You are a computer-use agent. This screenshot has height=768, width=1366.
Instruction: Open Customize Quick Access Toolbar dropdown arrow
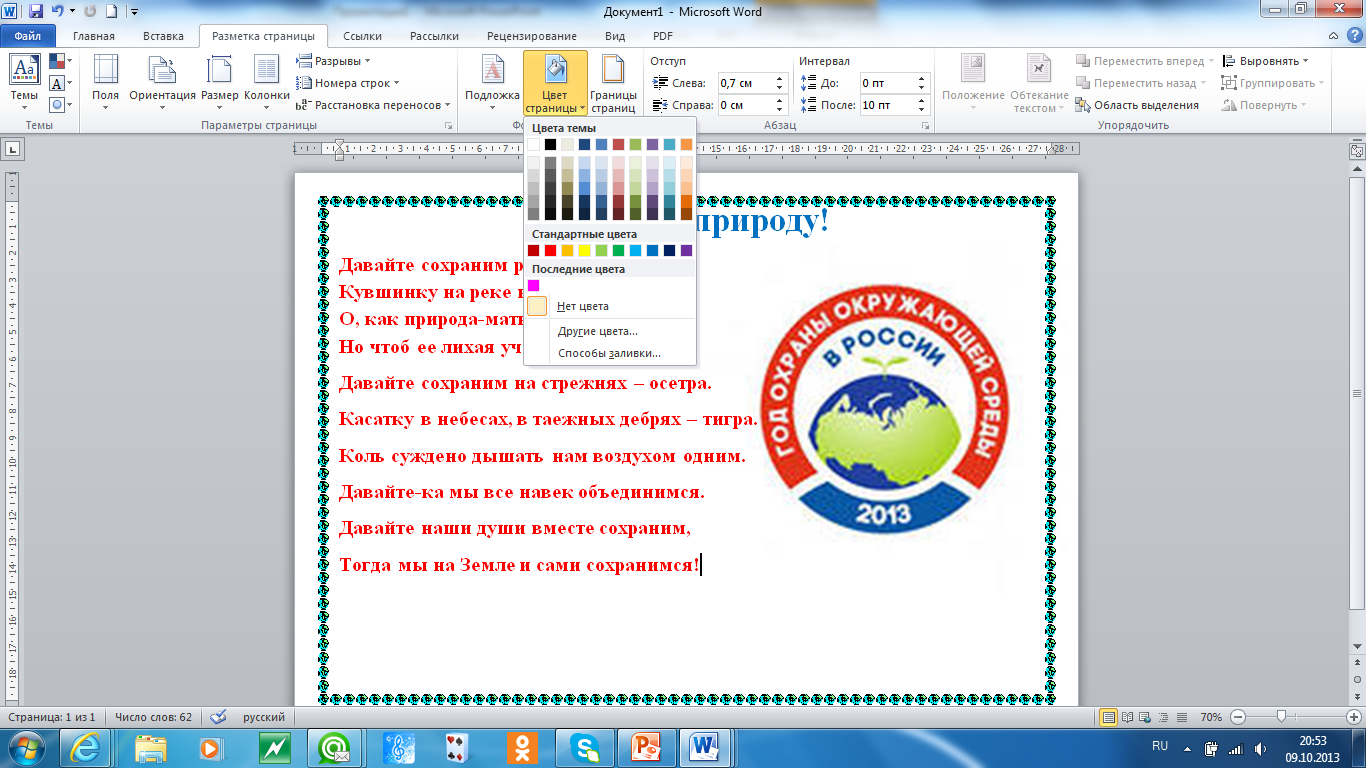point(135,12)
